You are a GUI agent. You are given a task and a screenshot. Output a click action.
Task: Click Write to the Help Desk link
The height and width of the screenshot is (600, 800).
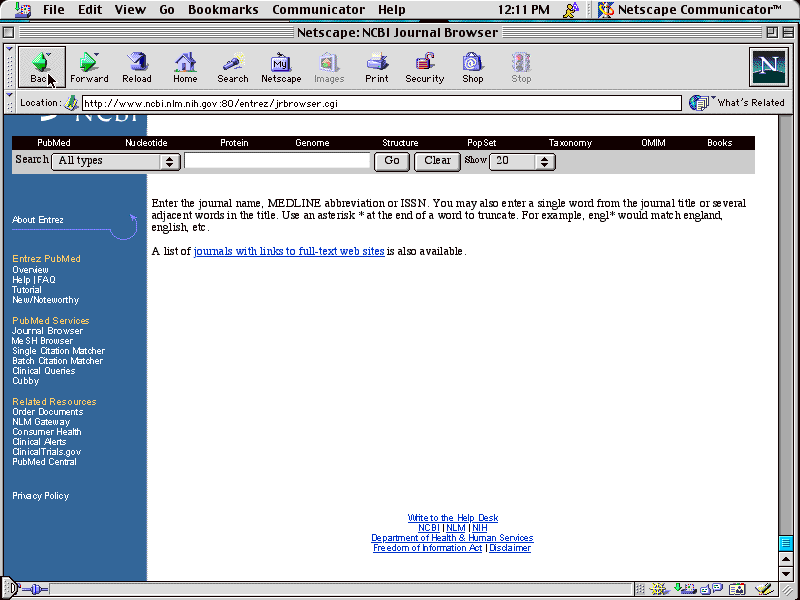453,518
